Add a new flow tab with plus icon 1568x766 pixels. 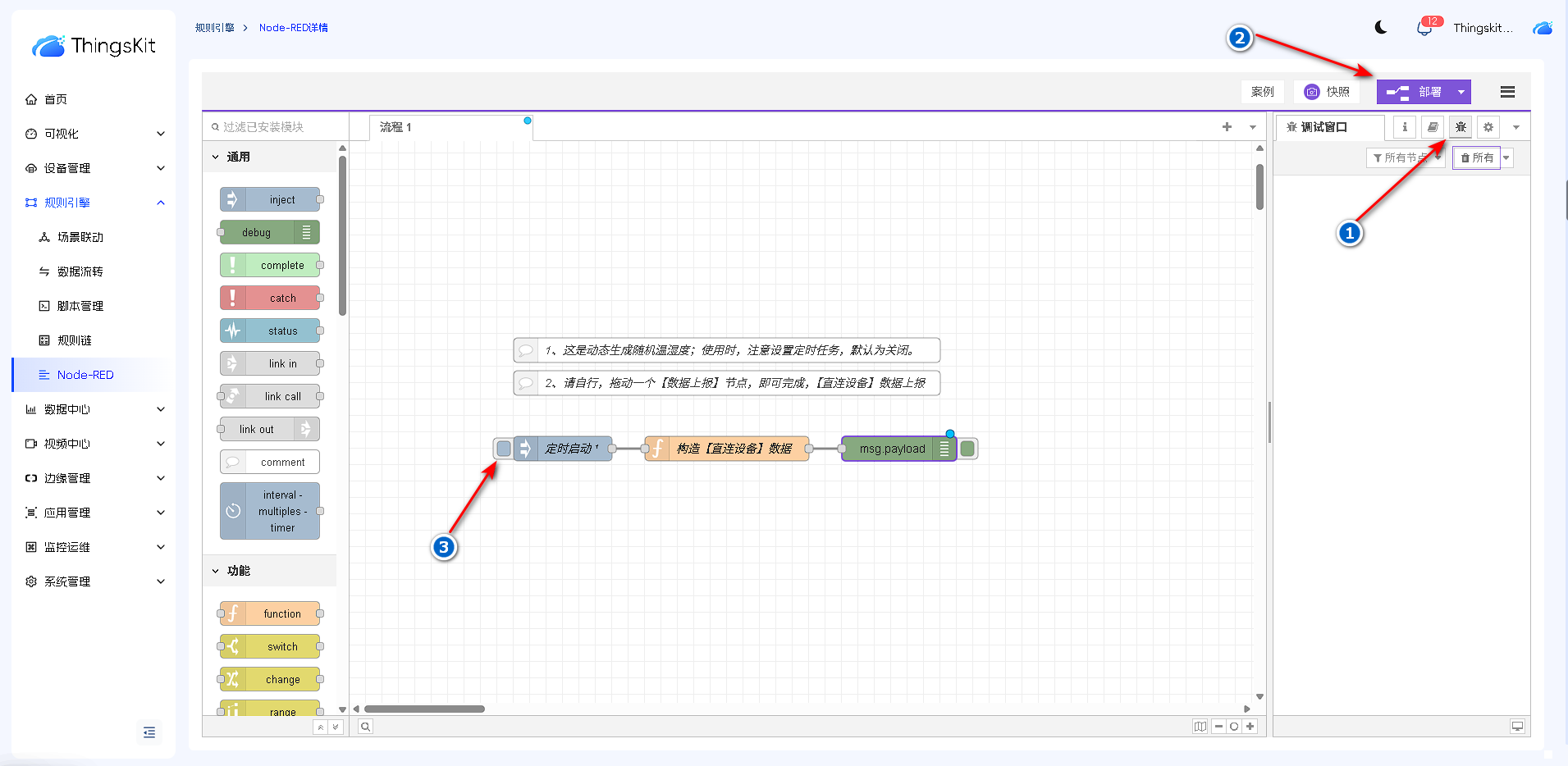point(1227,127)
